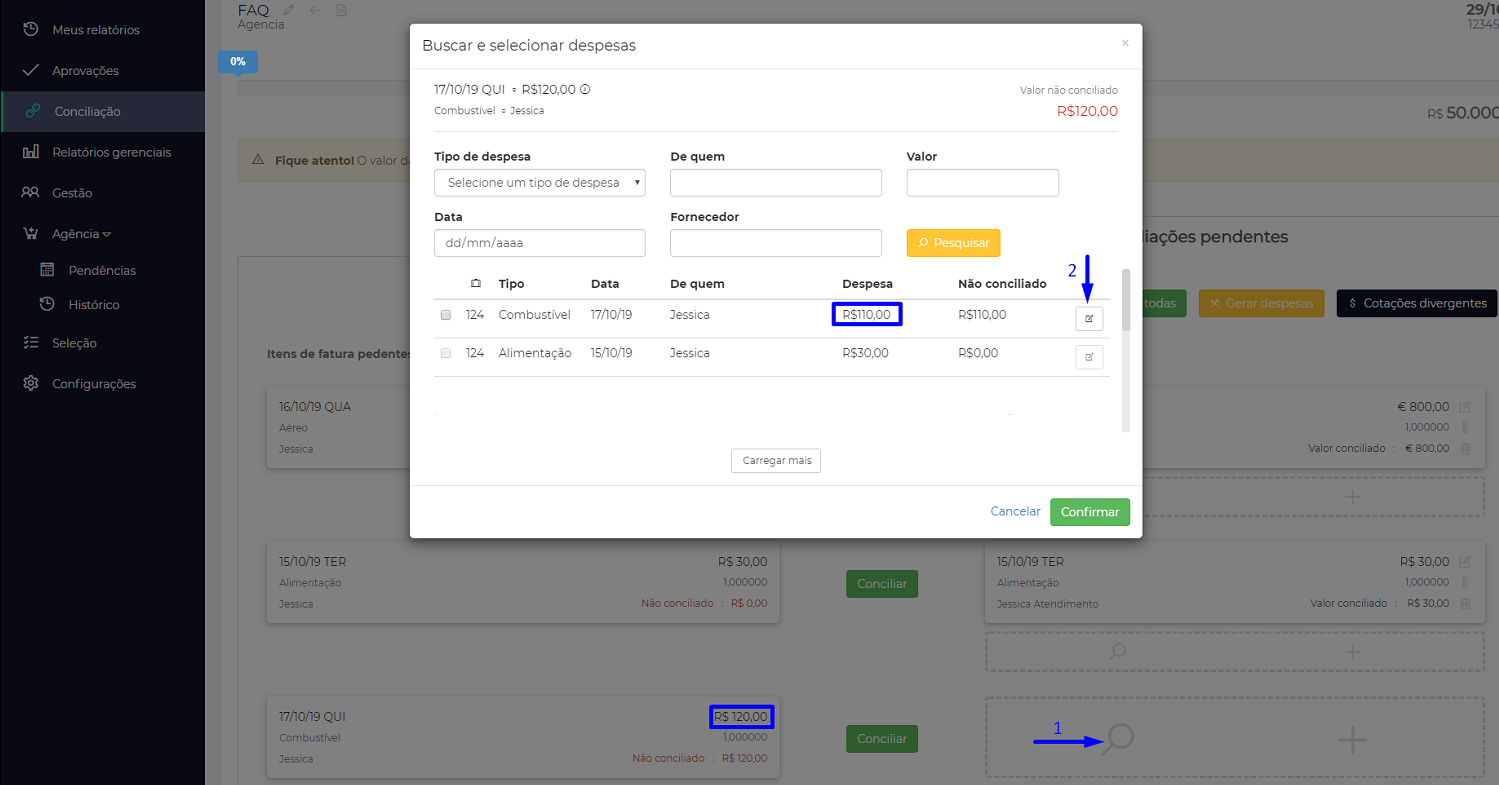1499x785 pixels.
Task: Click the Data input field
Action: [x=540, y=243]
